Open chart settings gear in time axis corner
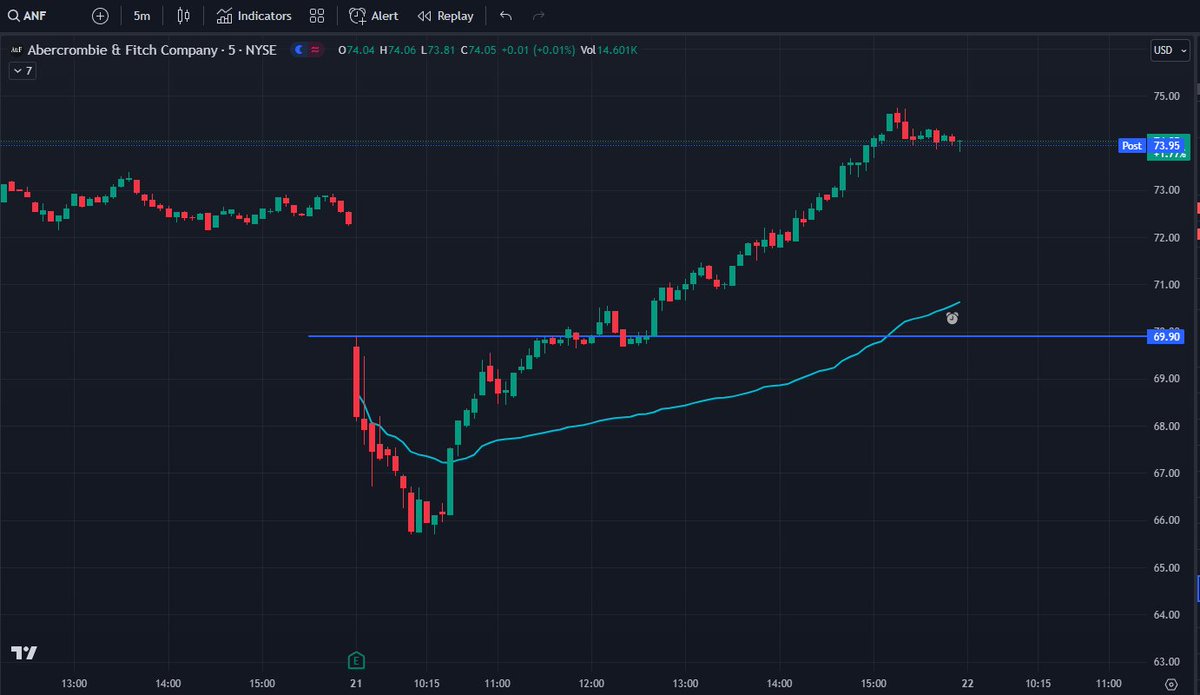The width and height of the screenshot is (1200, 695). 1171,684
